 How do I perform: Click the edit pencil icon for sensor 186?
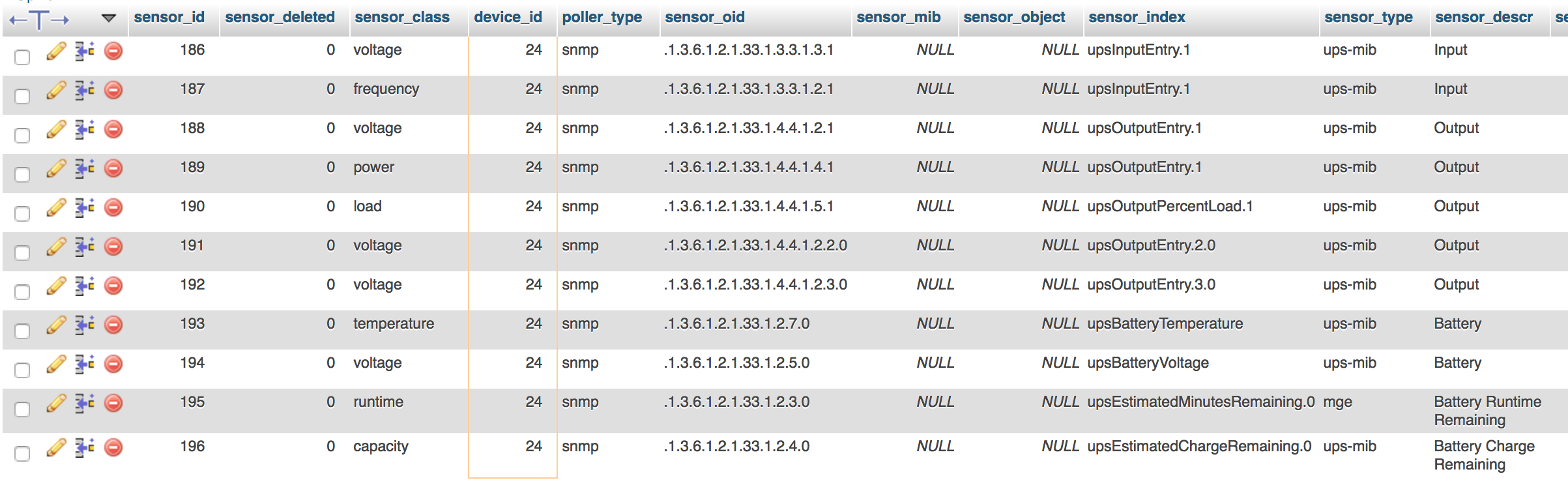[x=56, y=51]
